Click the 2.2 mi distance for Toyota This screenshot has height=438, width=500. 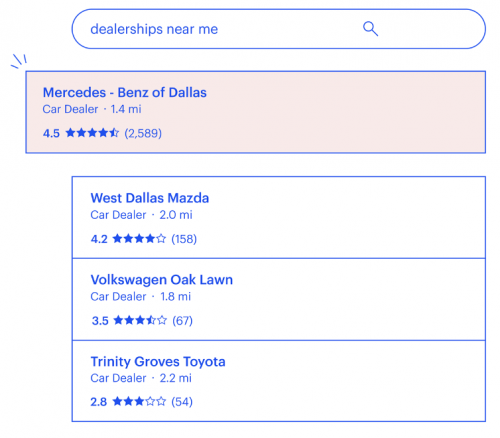[176, 378]
